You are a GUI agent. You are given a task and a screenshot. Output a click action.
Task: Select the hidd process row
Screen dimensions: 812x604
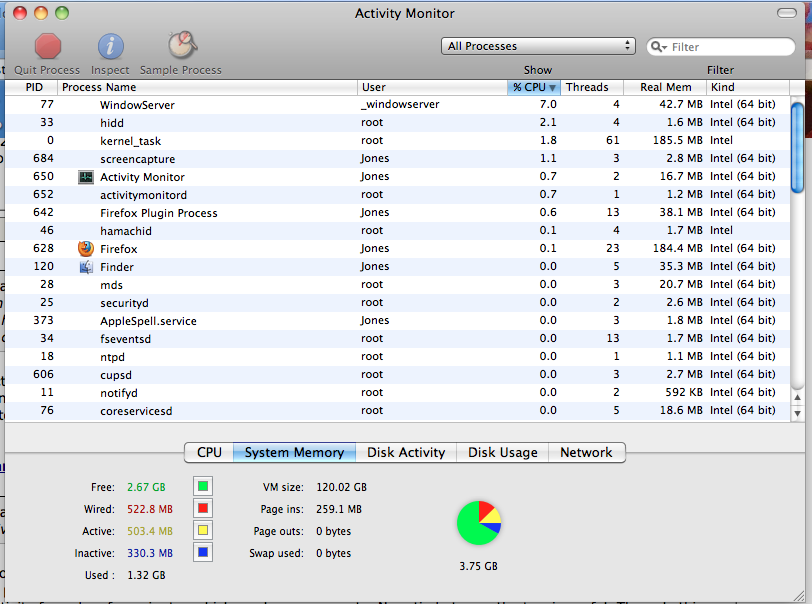(397, 123)
